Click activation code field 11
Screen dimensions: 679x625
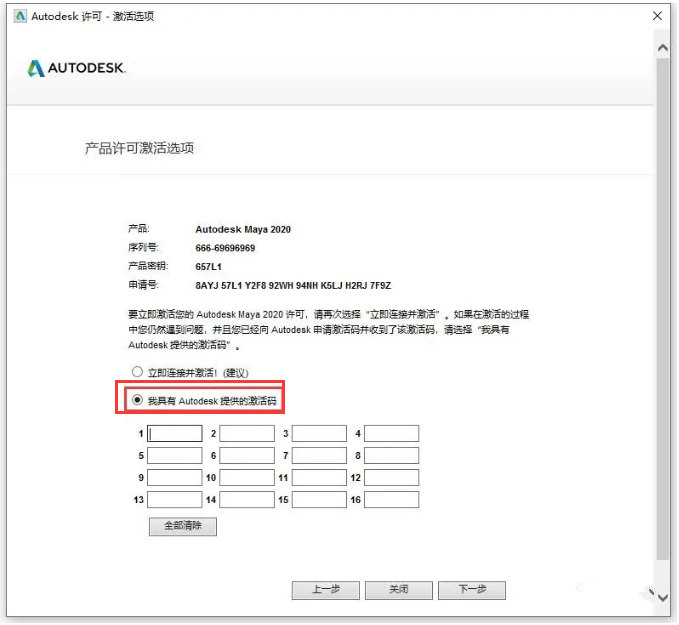click(x=319, y=477)
